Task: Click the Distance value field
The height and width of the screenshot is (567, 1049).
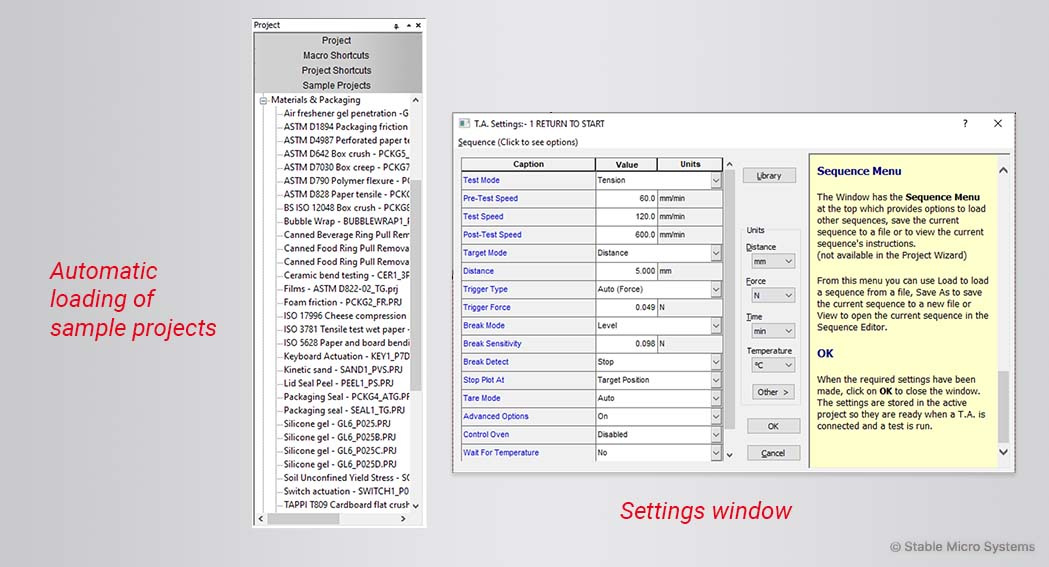Action: click(x=626, y=271)
